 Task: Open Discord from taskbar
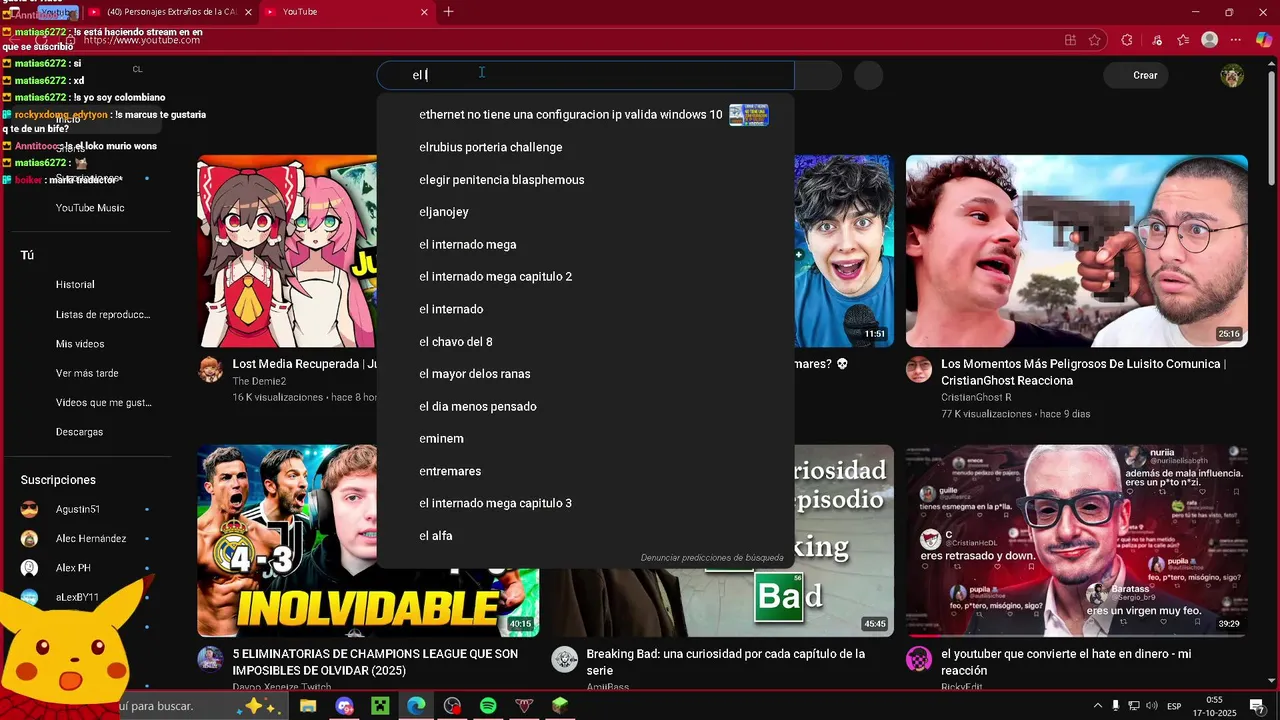pos(345,706)
